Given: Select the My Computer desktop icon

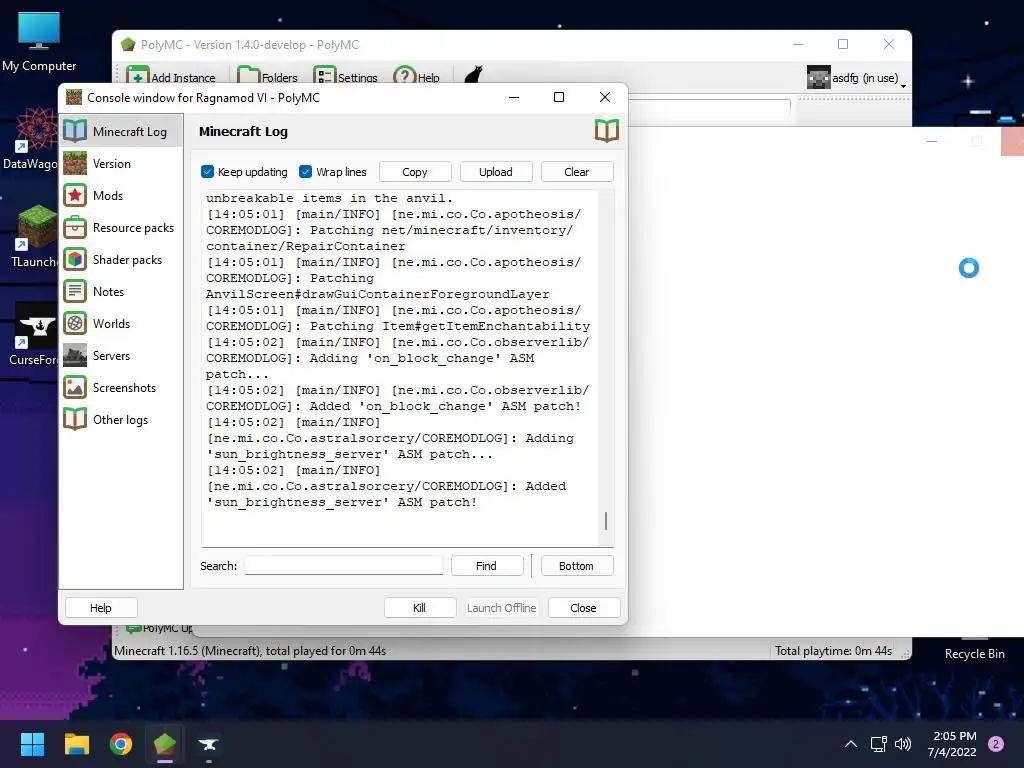Looking at the screenshot, I should 39,42.
